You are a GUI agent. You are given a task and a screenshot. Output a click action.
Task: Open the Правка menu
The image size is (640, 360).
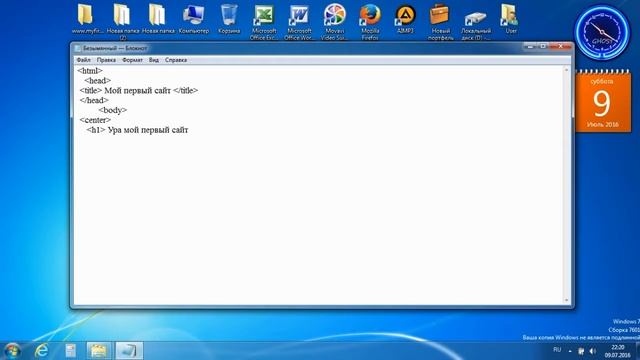point(106,60)
